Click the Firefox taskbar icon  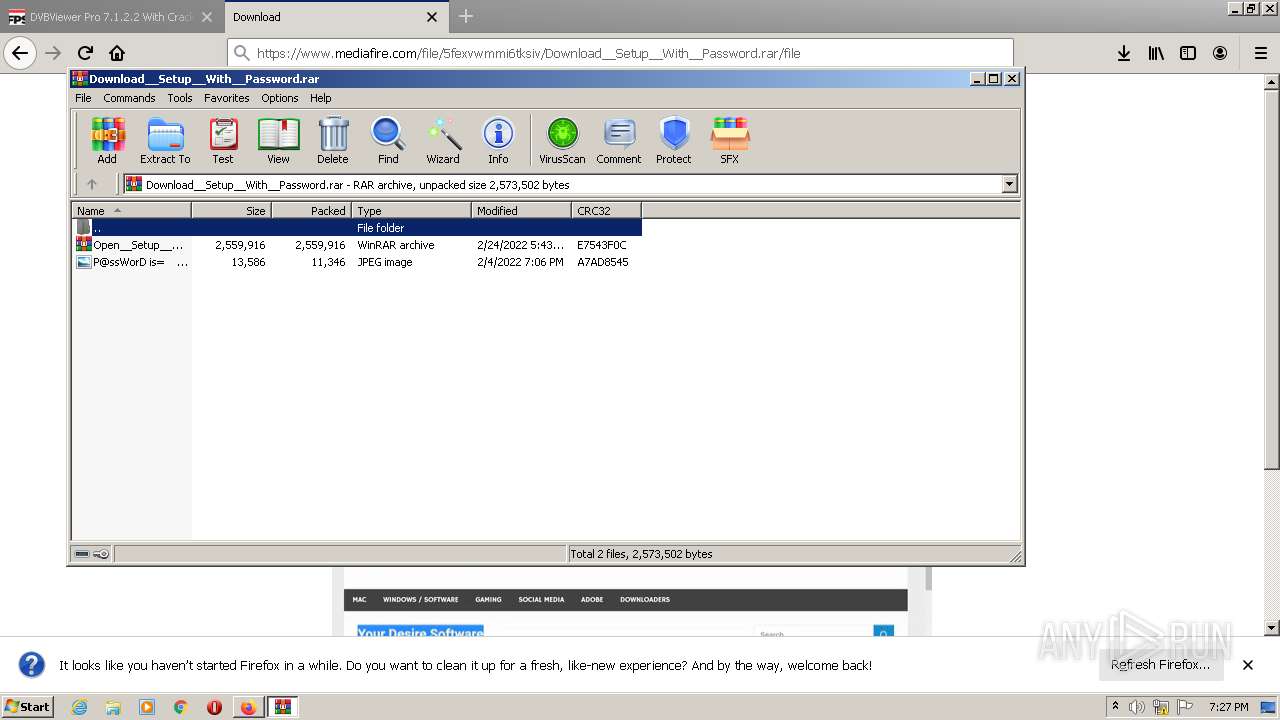tap(248, 707)
